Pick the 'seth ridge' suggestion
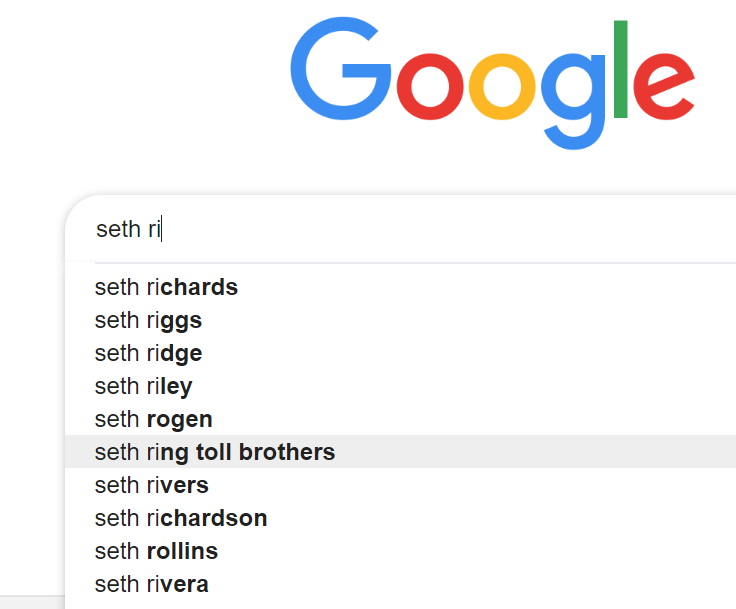This screenshot has width=736, height=609. pyautogui.click(x=148, y=354)
